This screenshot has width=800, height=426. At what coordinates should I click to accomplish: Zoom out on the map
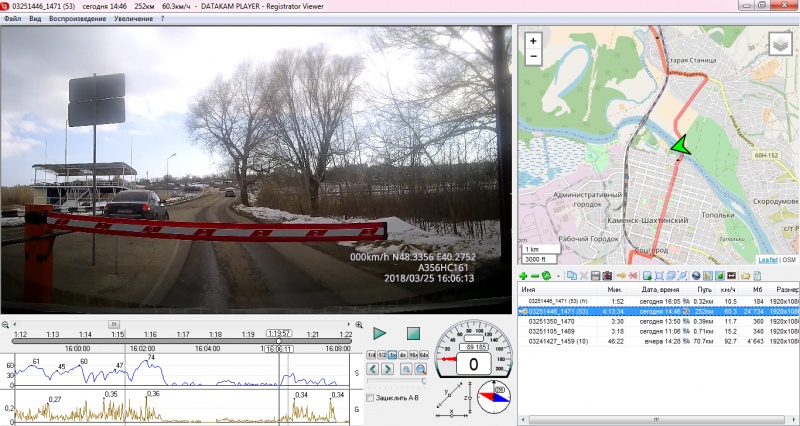(533, 57)
